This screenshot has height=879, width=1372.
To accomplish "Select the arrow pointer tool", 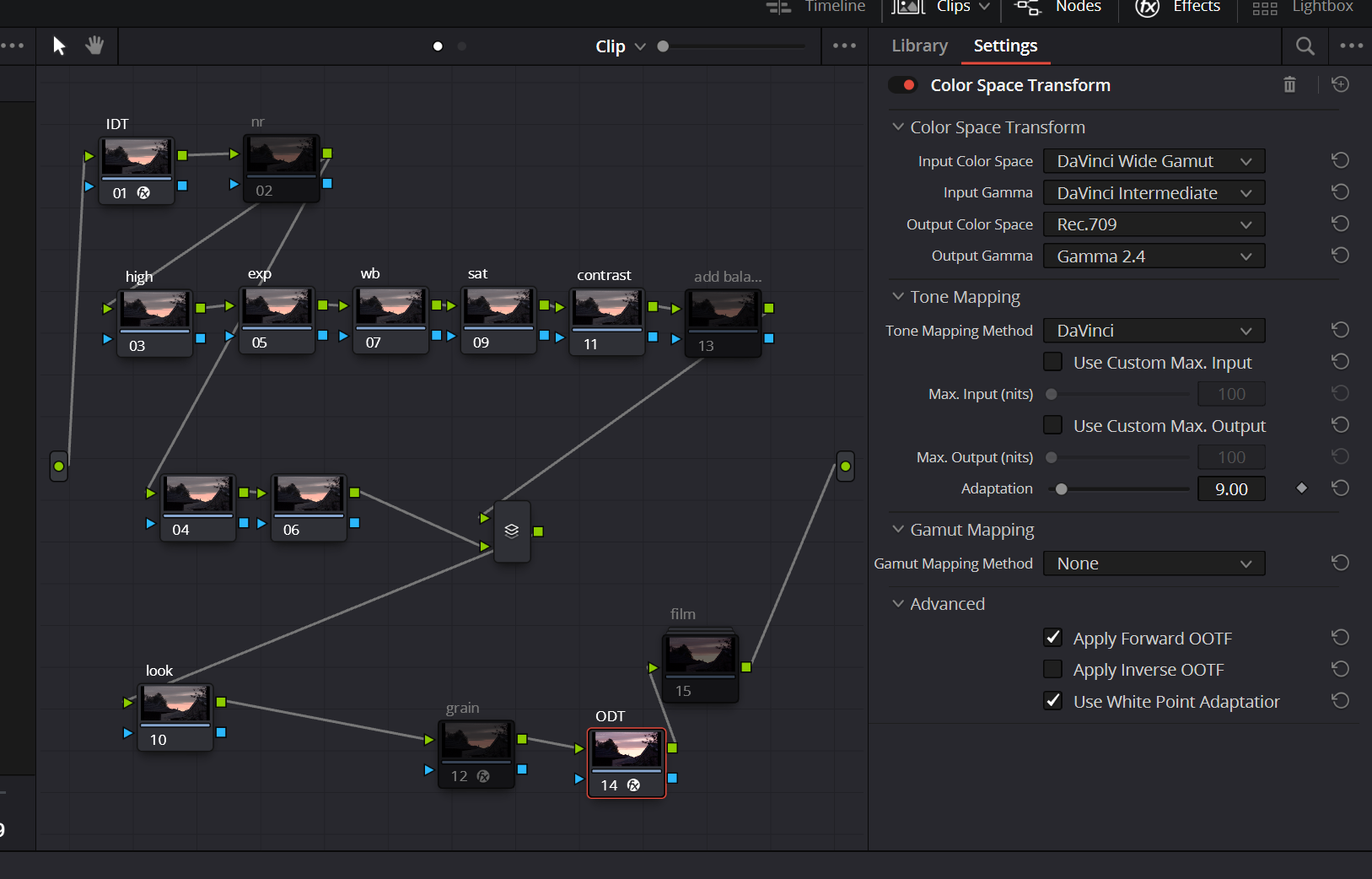I will pyautogui.click(x=59, y=46).
